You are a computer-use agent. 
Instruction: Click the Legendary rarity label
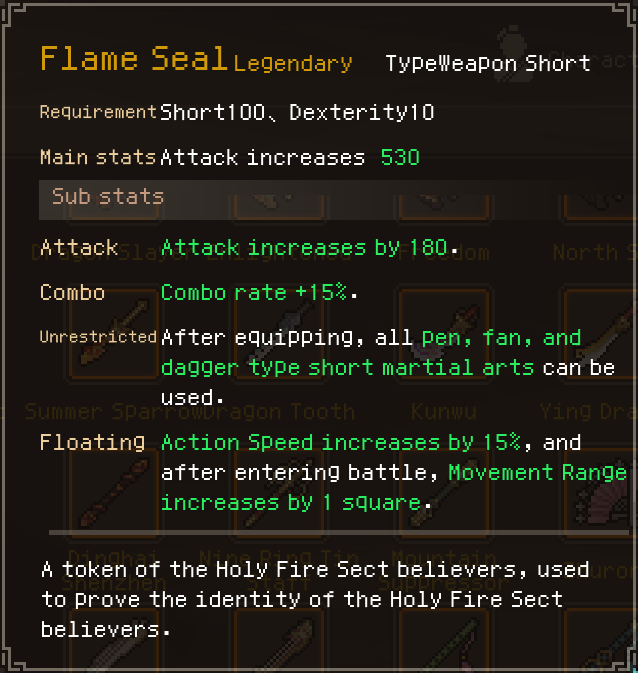[x=292, y=64]
